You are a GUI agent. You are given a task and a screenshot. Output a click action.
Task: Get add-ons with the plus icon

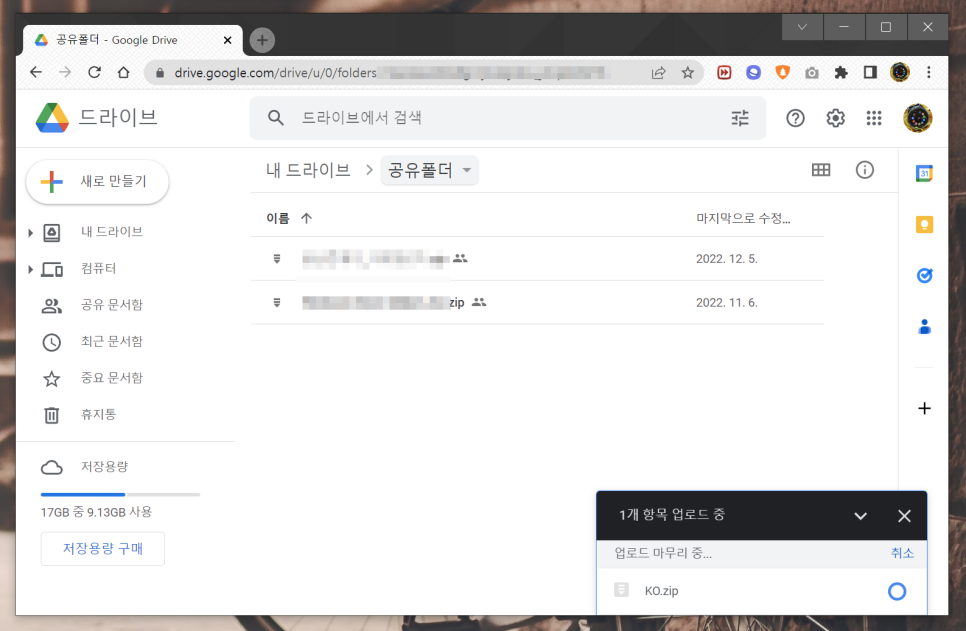click(x=924, y=408)
